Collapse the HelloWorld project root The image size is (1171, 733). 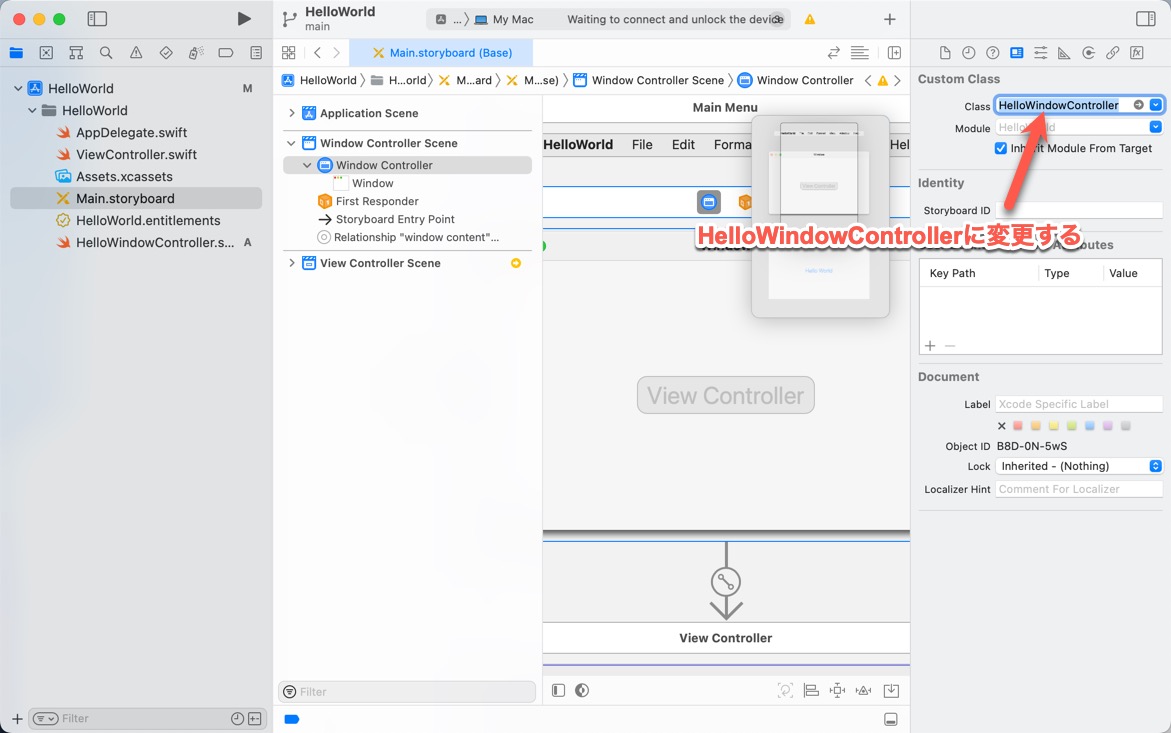point(18,88)
